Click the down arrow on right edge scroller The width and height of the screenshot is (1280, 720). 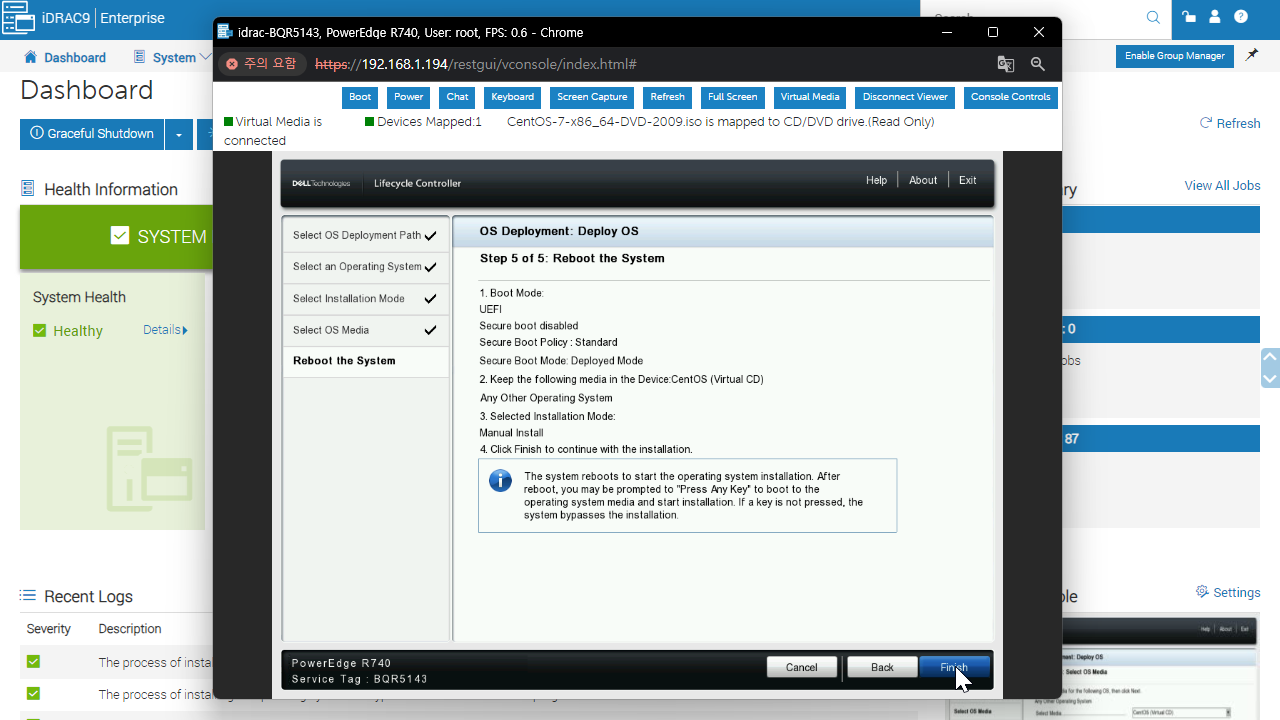click(1271, 378)
